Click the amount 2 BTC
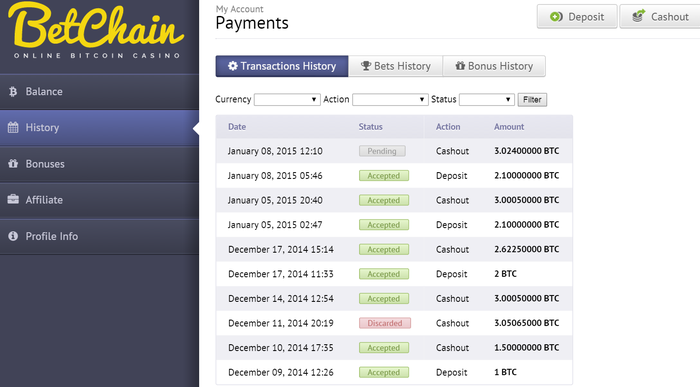Image resolution: width=700 pixels, height=387 pixels. click(x=505, y=274)
